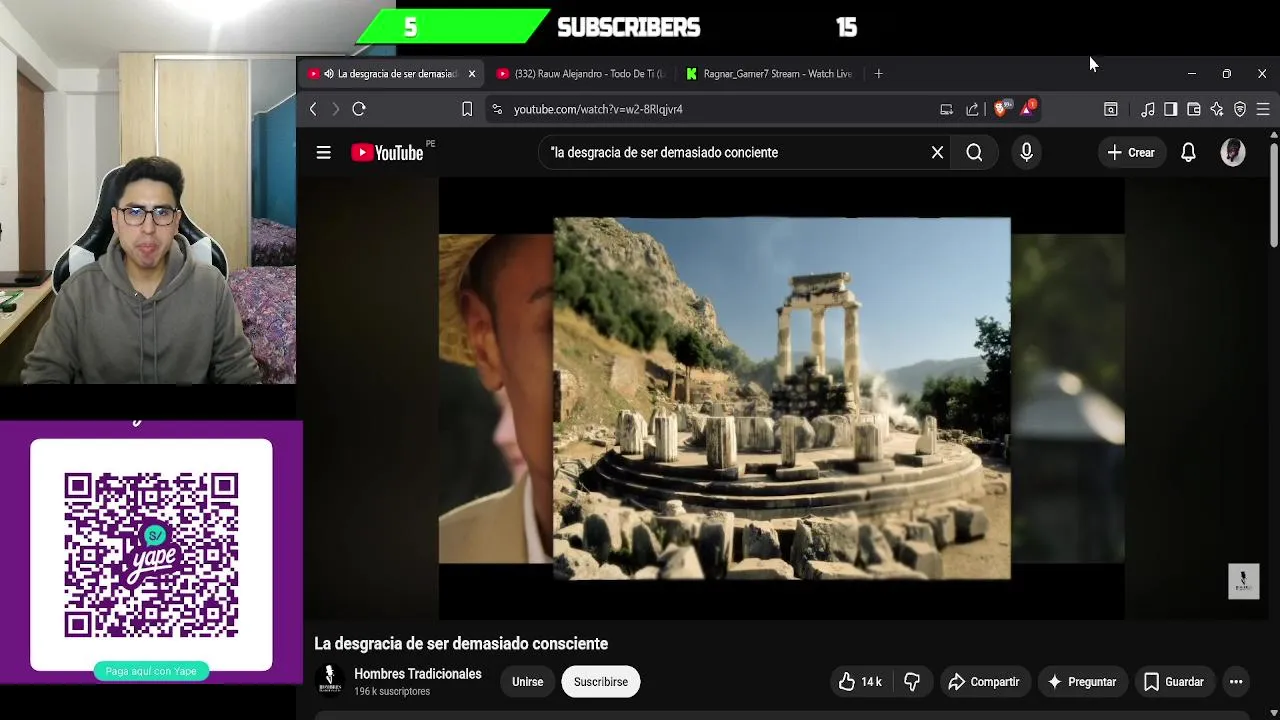Click the Guardar button
The image size is (1280, 720).
tap(1174, 682)
